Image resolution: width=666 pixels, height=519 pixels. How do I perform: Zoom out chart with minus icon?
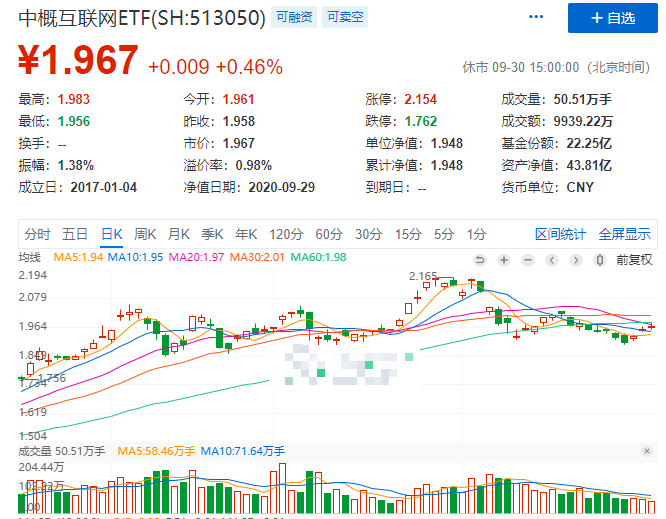point(528,260)
